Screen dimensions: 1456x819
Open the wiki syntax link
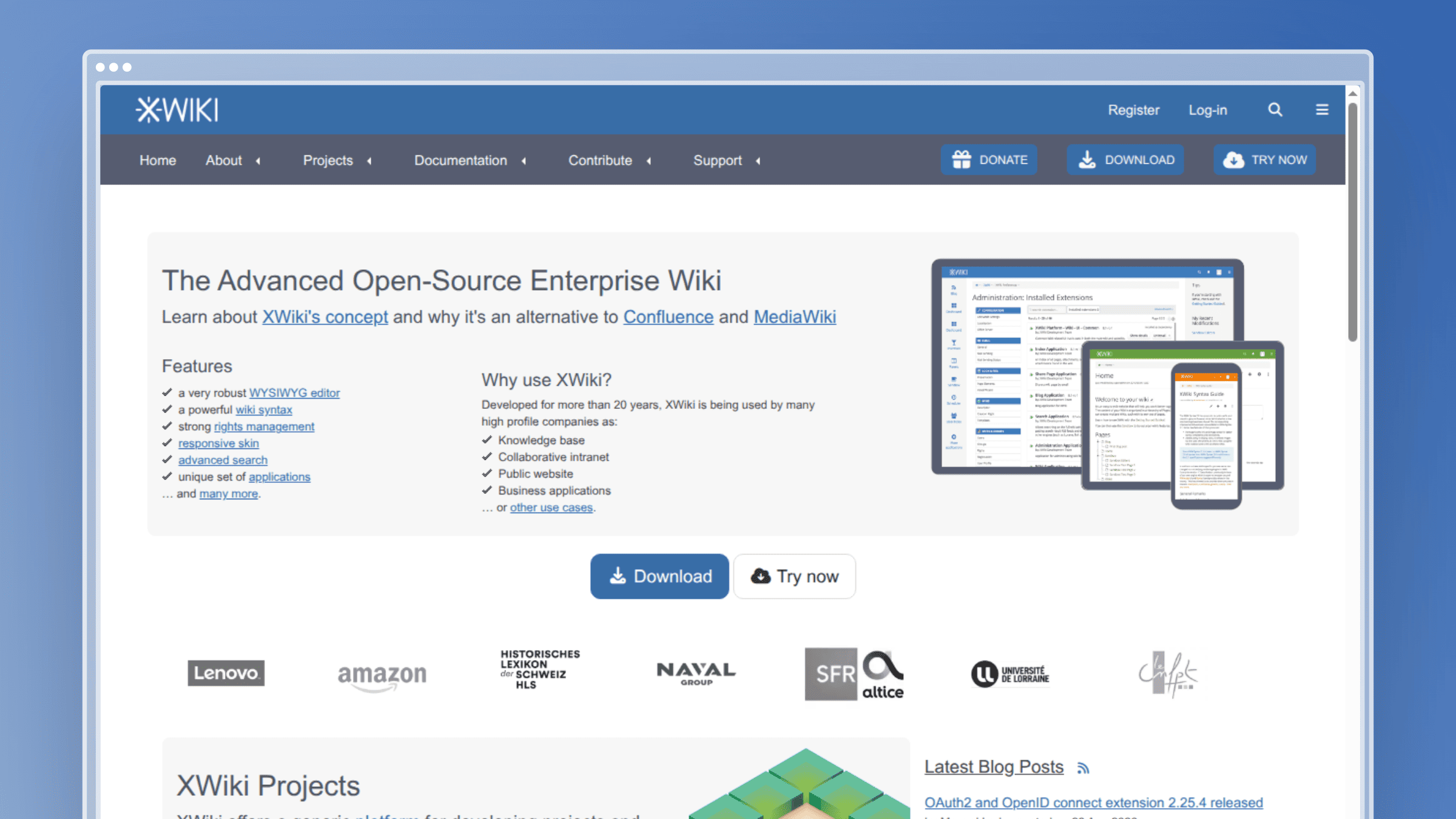(263, 410)
